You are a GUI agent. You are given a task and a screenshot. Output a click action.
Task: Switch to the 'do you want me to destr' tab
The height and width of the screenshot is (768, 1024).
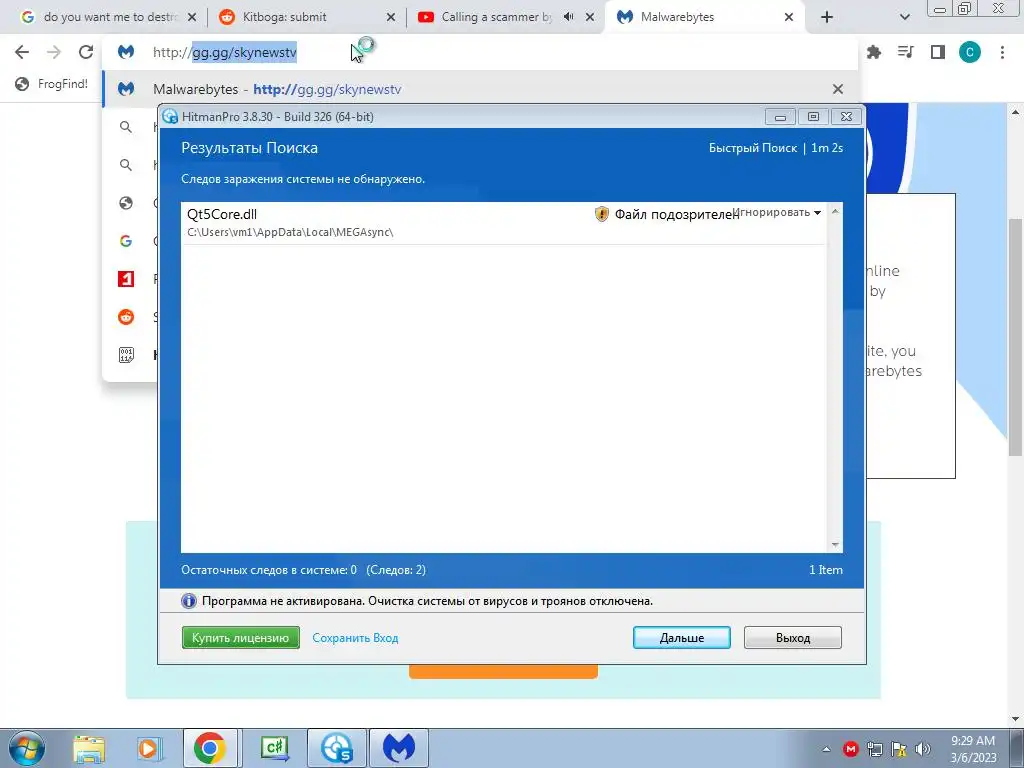pyautogui.click(x=108, y=17)
